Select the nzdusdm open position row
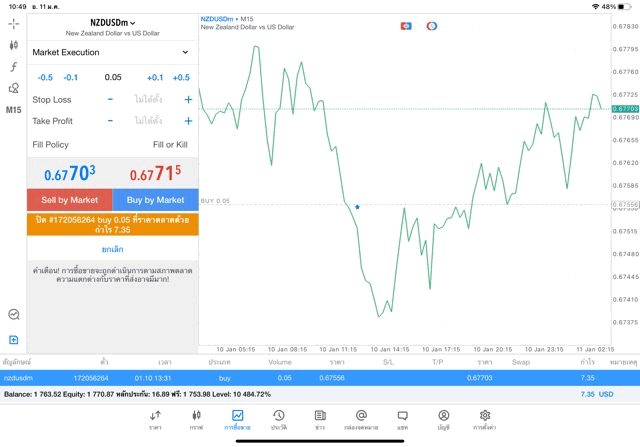 320,378
